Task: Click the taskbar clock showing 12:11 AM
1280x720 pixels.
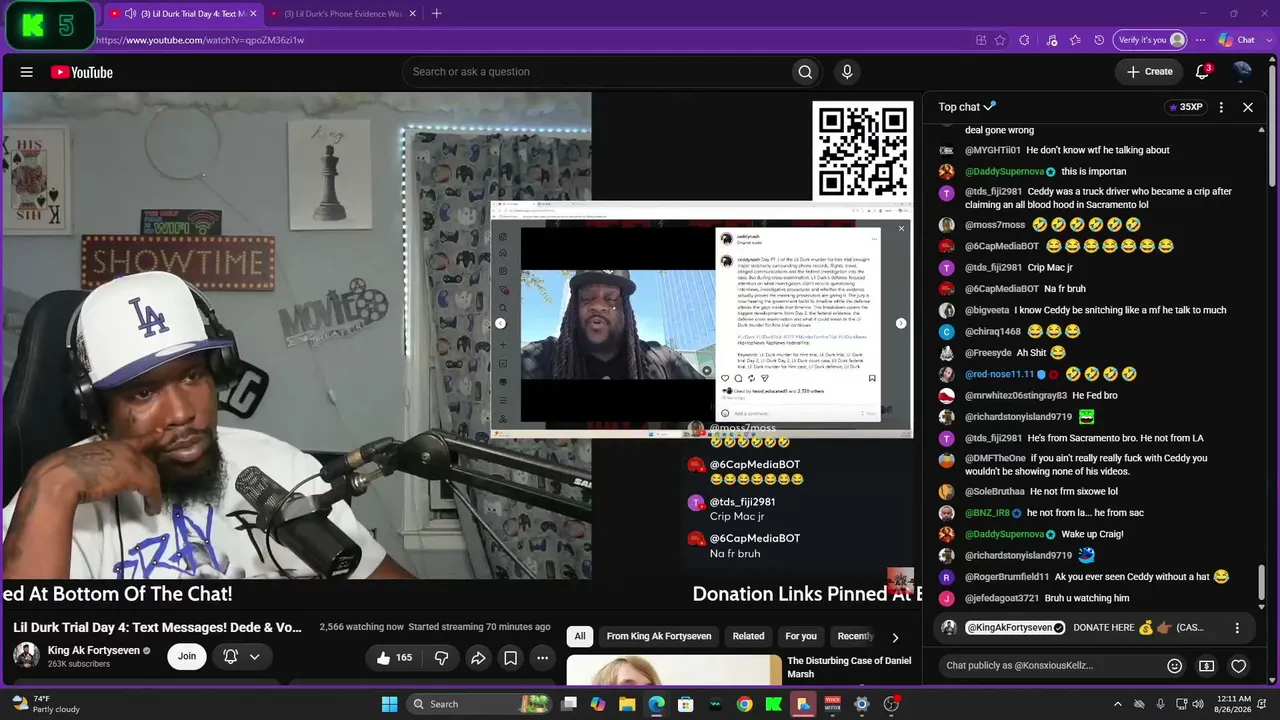Action: [x=1232, y=704]
